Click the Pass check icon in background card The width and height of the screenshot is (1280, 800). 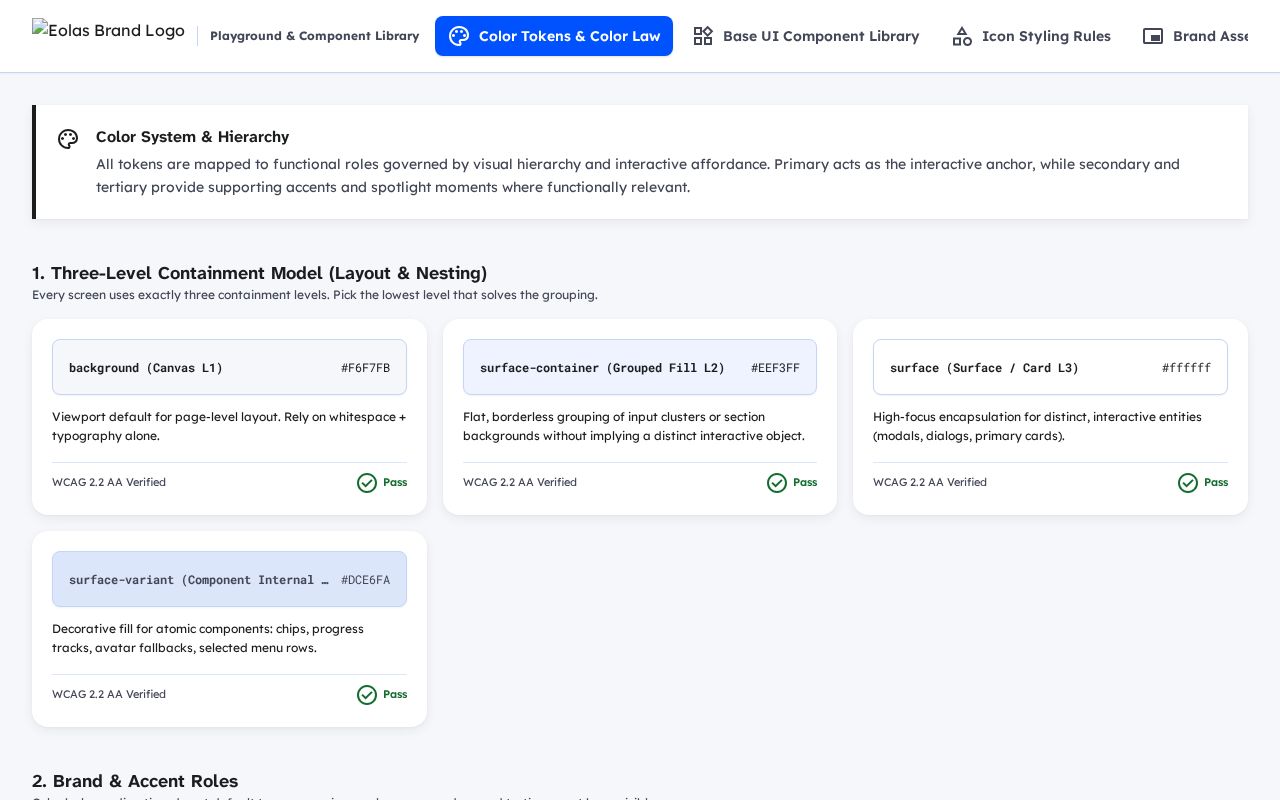point(367,483)
